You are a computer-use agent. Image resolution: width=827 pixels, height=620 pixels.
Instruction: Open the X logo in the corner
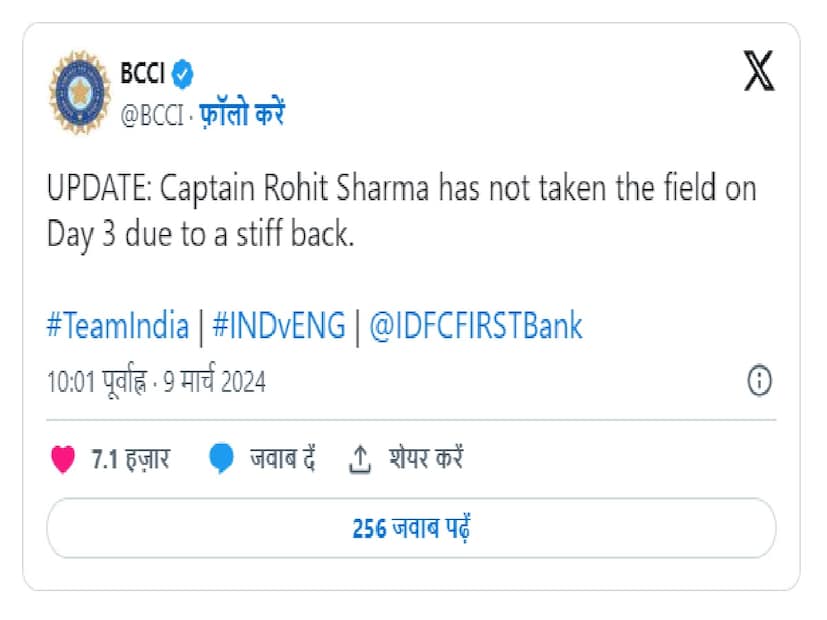point(759,72)
